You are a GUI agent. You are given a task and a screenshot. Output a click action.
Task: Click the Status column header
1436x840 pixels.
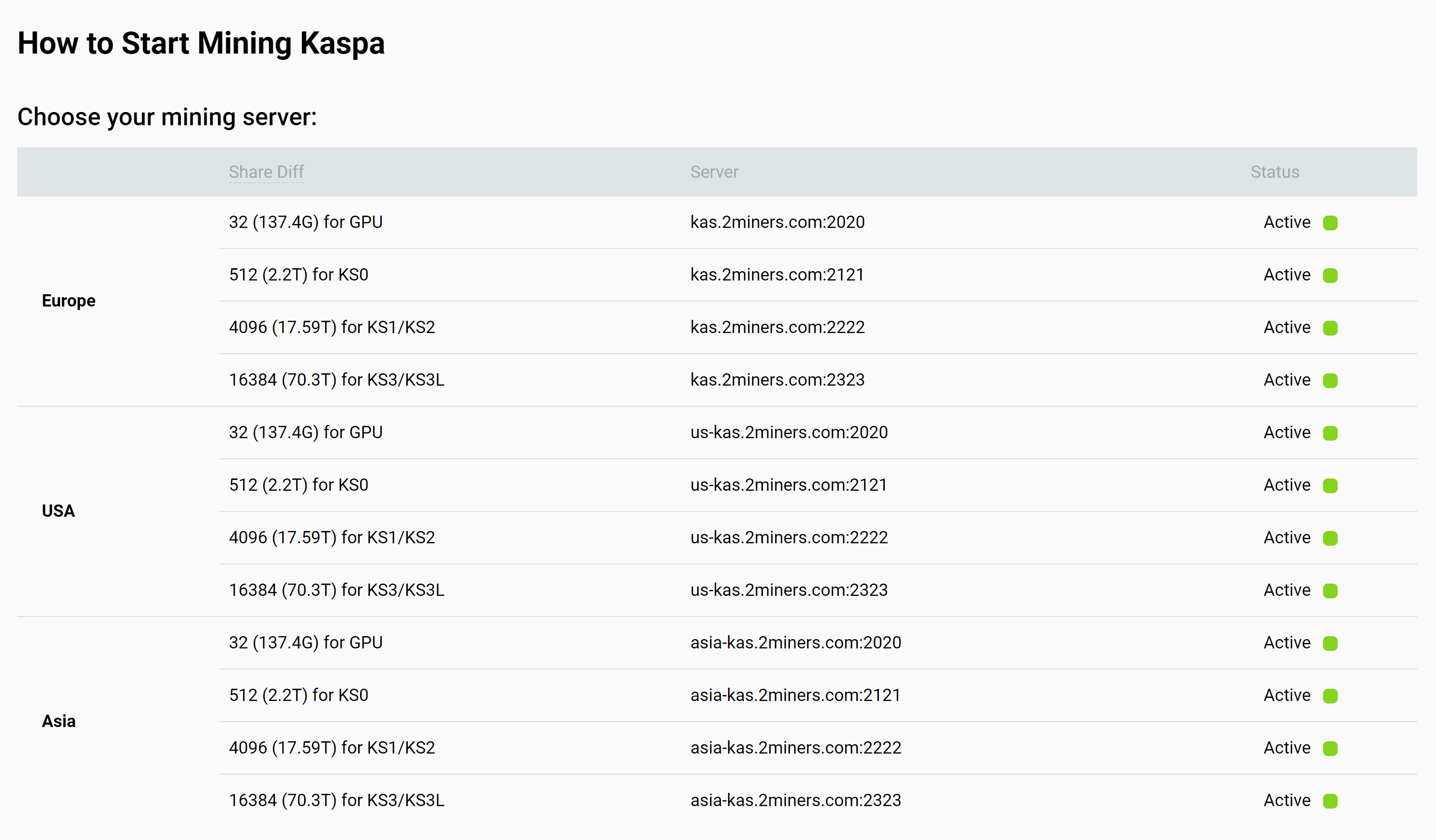coord(1275,171)
